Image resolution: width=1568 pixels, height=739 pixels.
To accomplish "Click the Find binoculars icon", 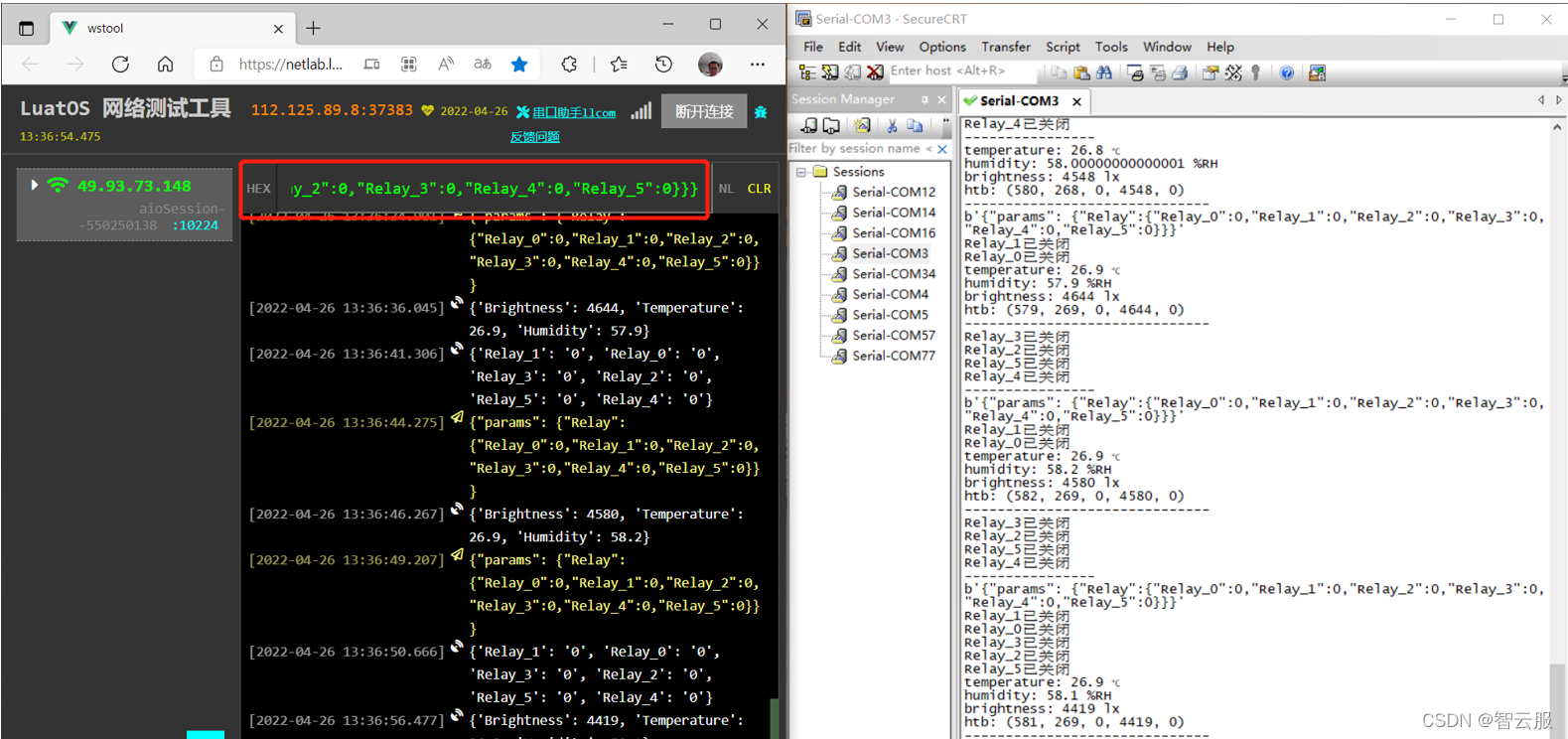I will (1104, 73).
